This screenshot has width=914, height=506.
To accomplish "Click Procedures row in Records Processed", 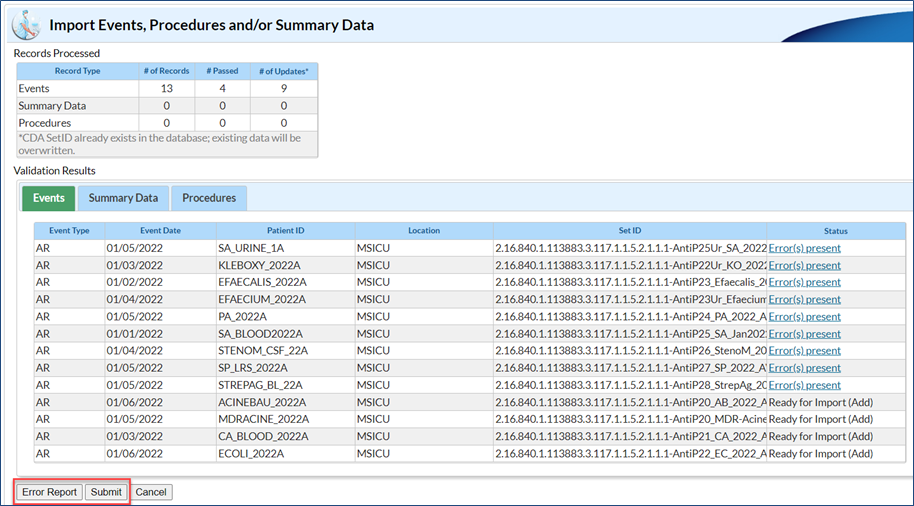I will pos(167,123).
